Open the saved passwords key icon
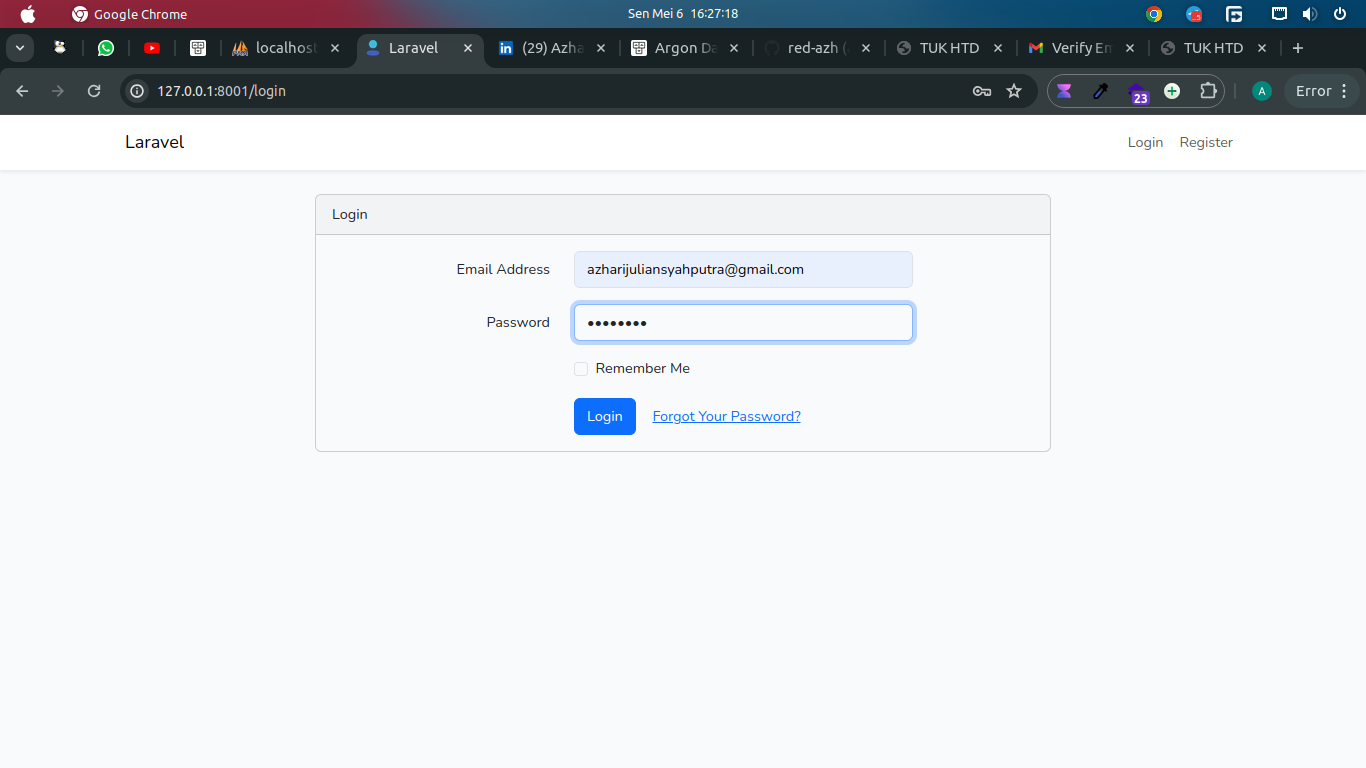Viewport: 1366px width, 768px height. [982, 91]
